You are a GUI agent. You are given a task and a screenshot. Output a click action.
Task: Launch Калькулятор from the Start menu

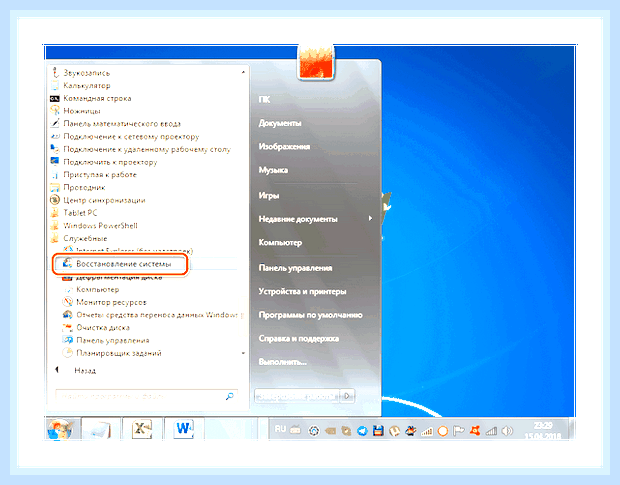87,85
